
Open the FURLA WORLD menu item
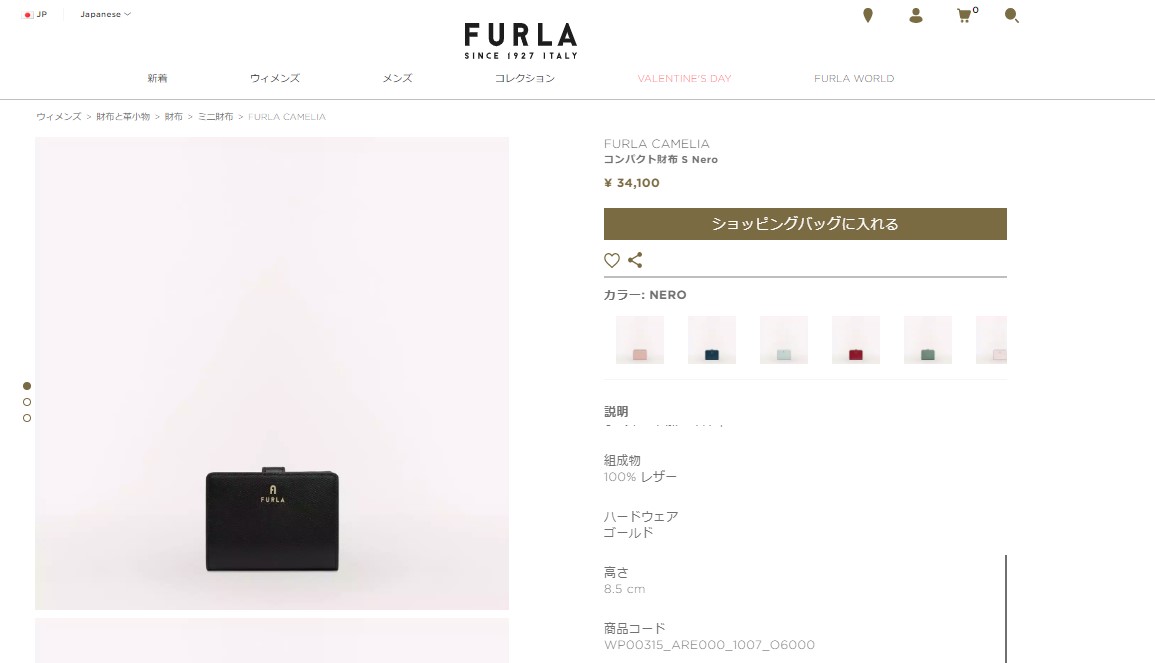854,78
